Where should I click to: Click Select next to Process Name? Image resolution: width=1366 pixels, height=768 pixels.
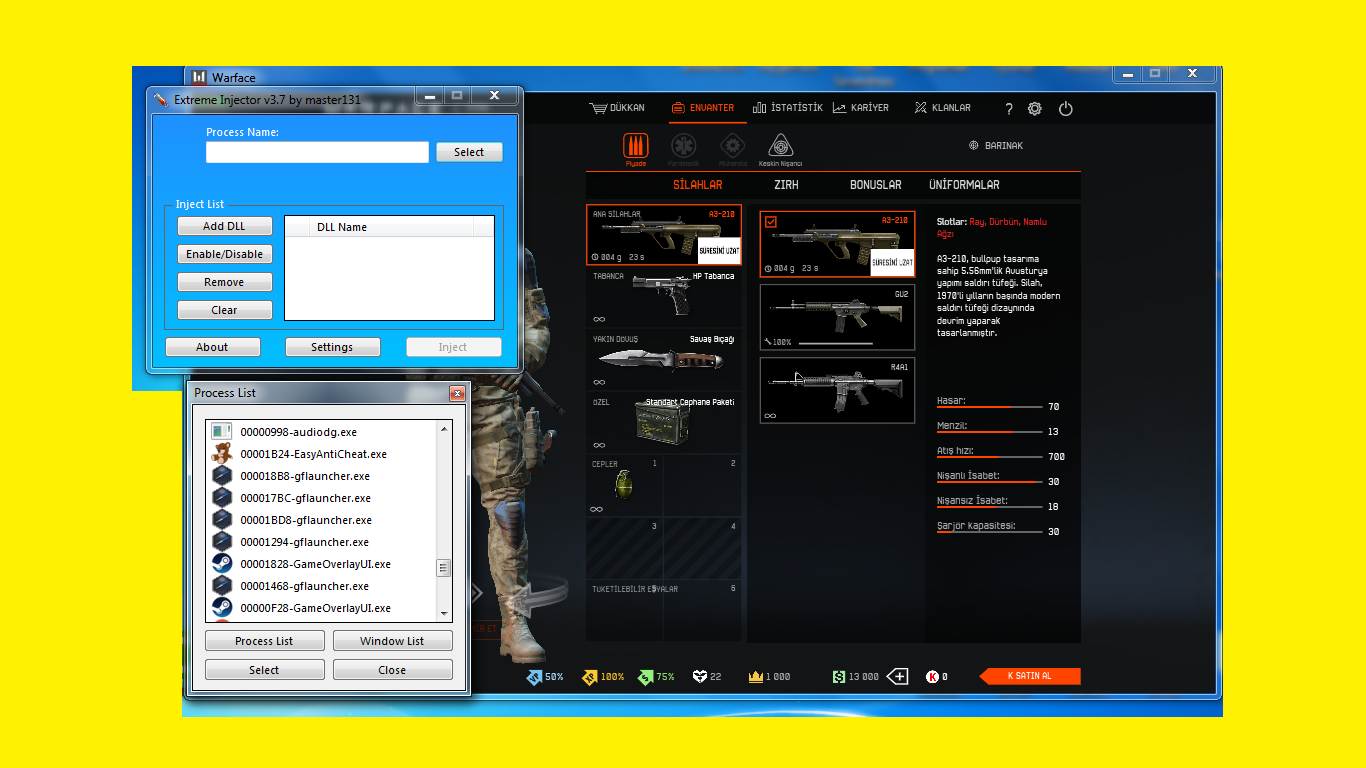(x=469, y=152)
